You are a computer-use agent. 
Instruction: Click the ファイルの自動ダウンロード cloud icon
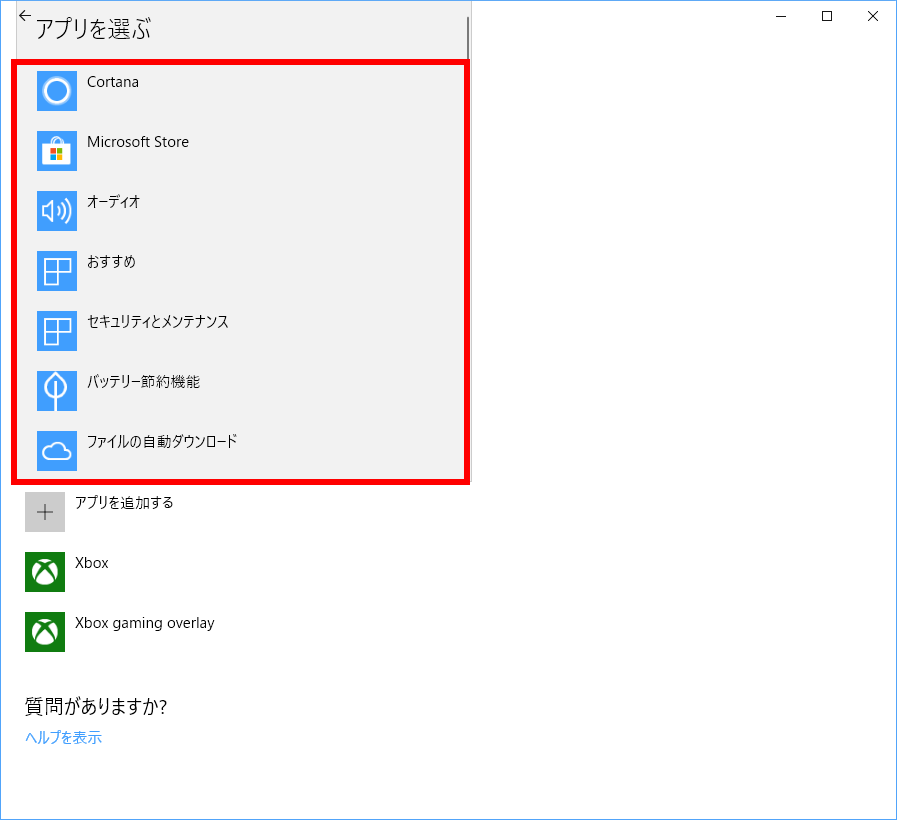[x=57, y=451]
